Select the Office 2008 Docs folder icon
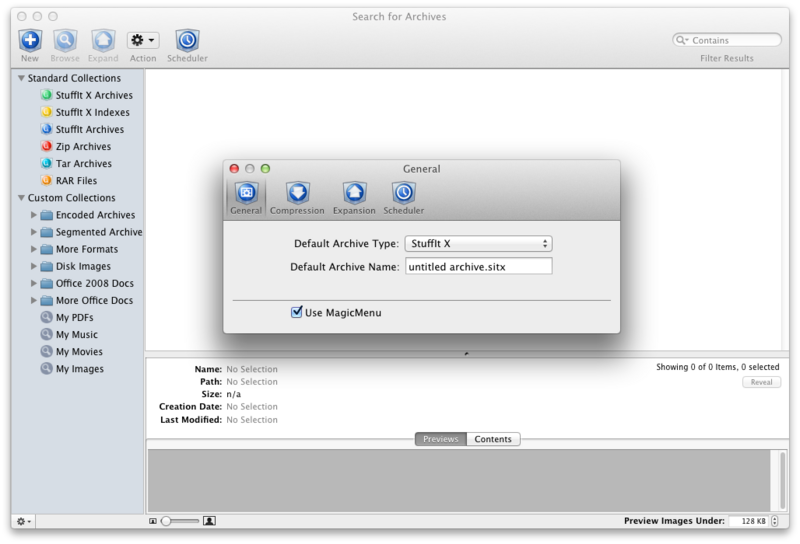This screenshot has height=544, width=800. (46, 283)
